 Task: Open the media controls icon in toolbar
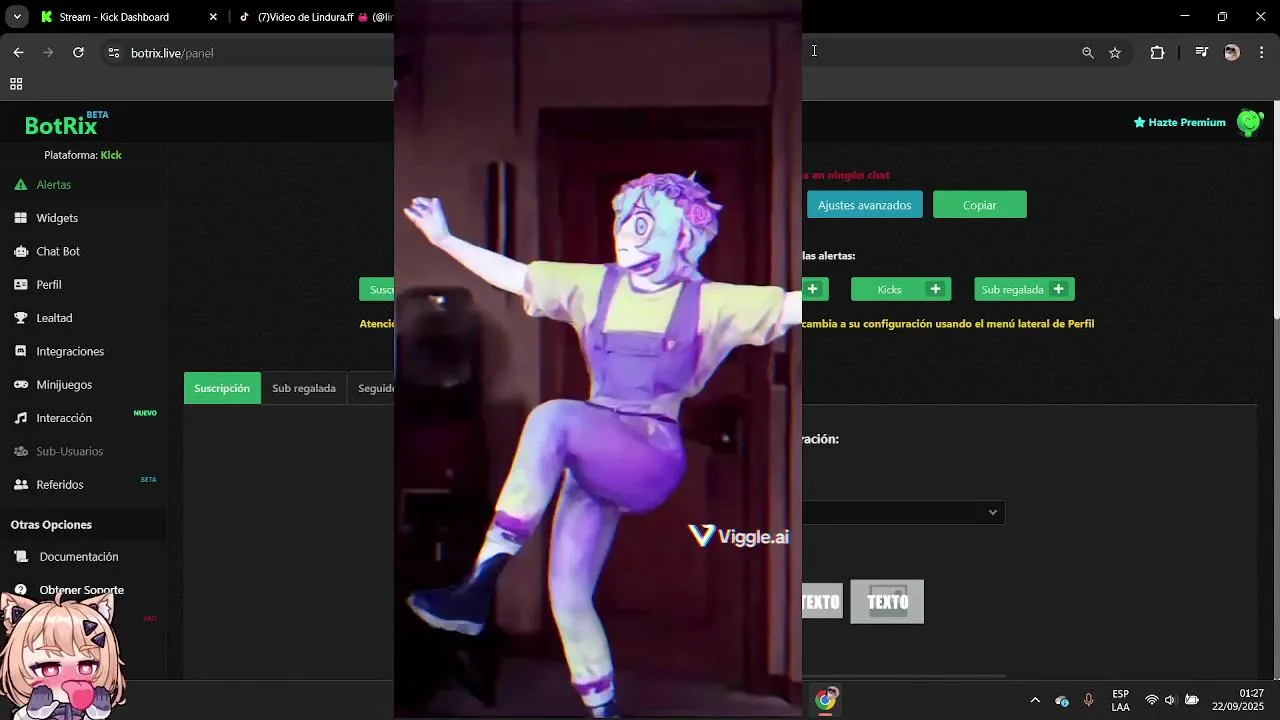point(1202,53)
